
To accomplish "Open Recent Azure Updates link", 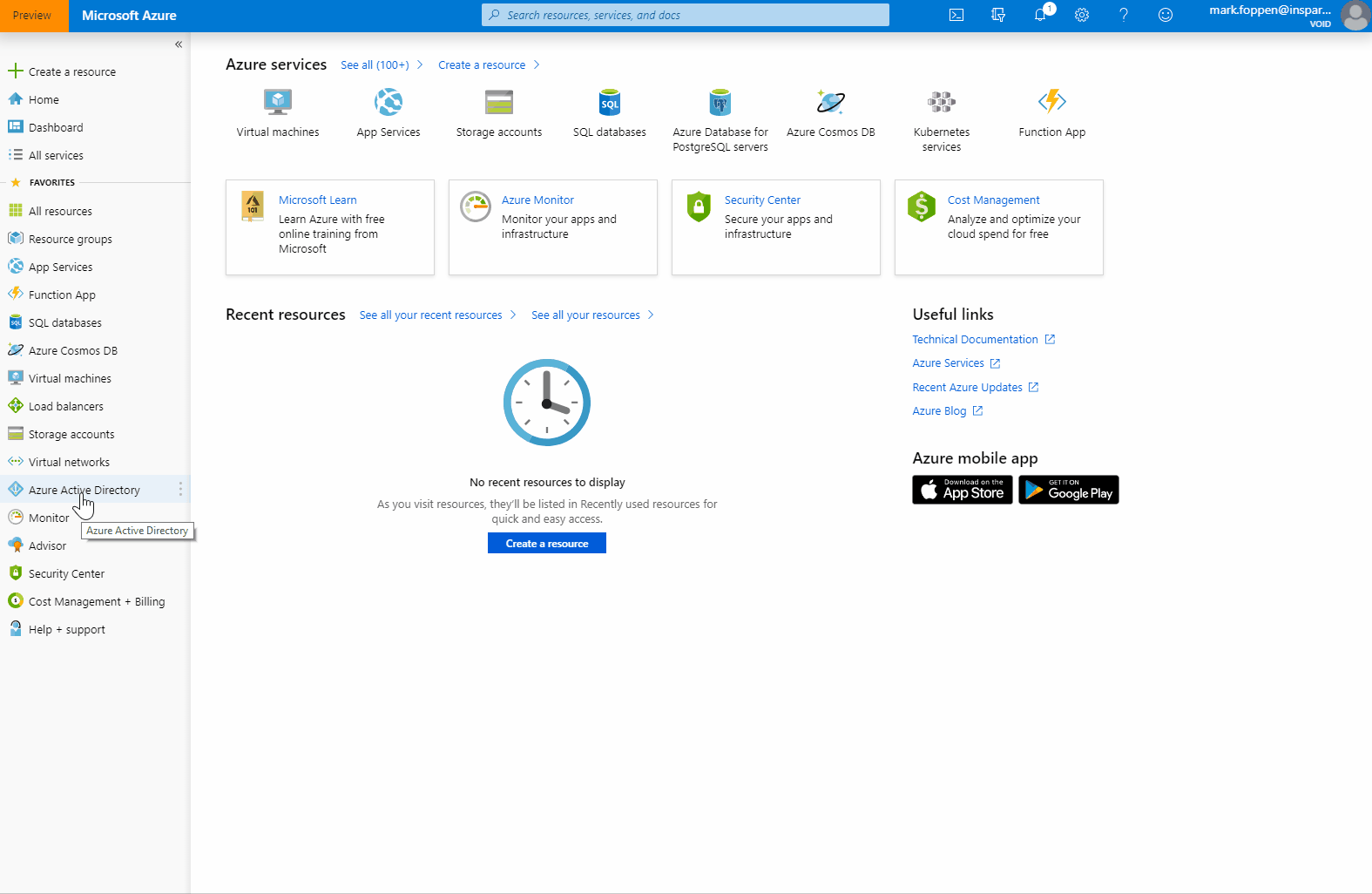I will click(x=975, y=387).
